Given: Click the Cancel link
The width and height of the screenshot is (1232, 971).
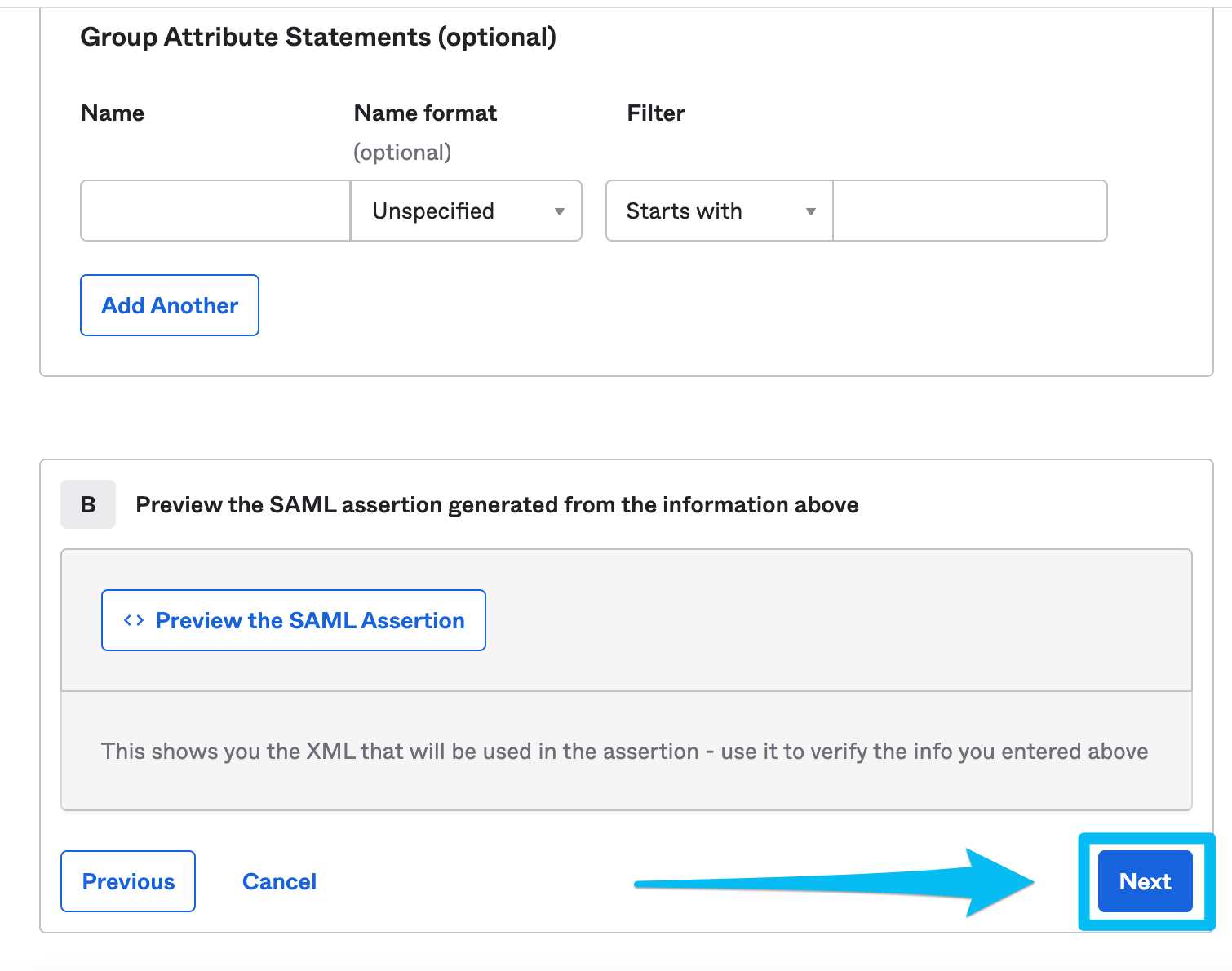Looking at the screenshot, I should point(279,881).
